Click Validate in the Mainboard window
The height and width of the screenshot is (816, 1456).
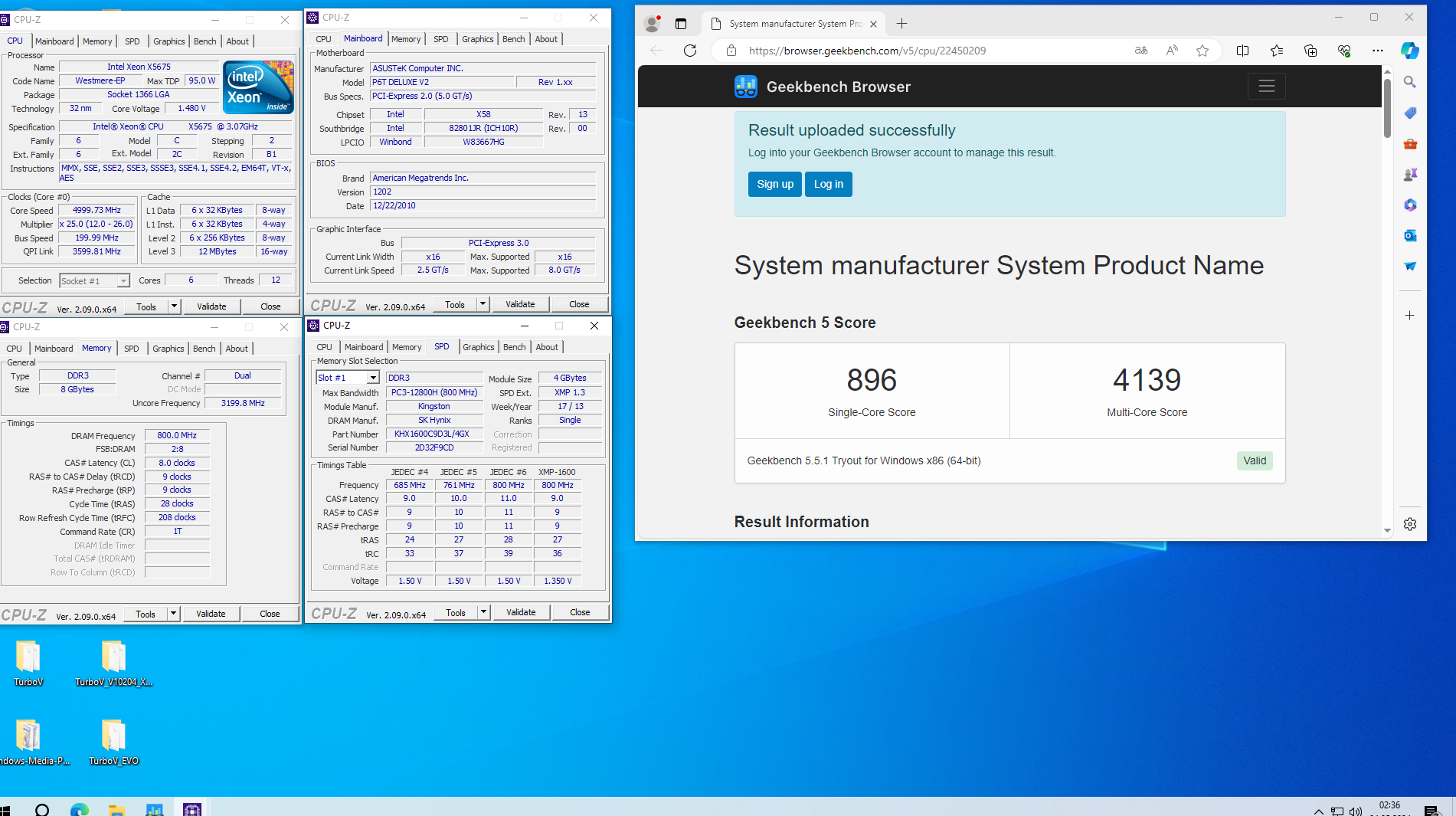tap(520, 304)
